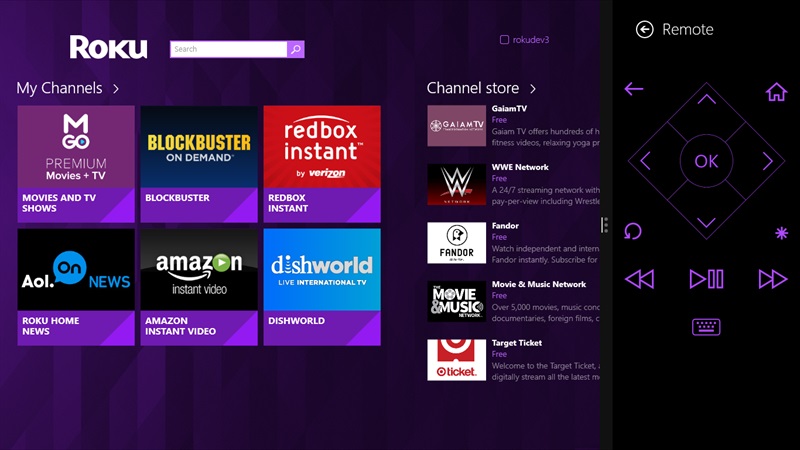
Task: Select the Target Ticket title text
Action: 517,343
